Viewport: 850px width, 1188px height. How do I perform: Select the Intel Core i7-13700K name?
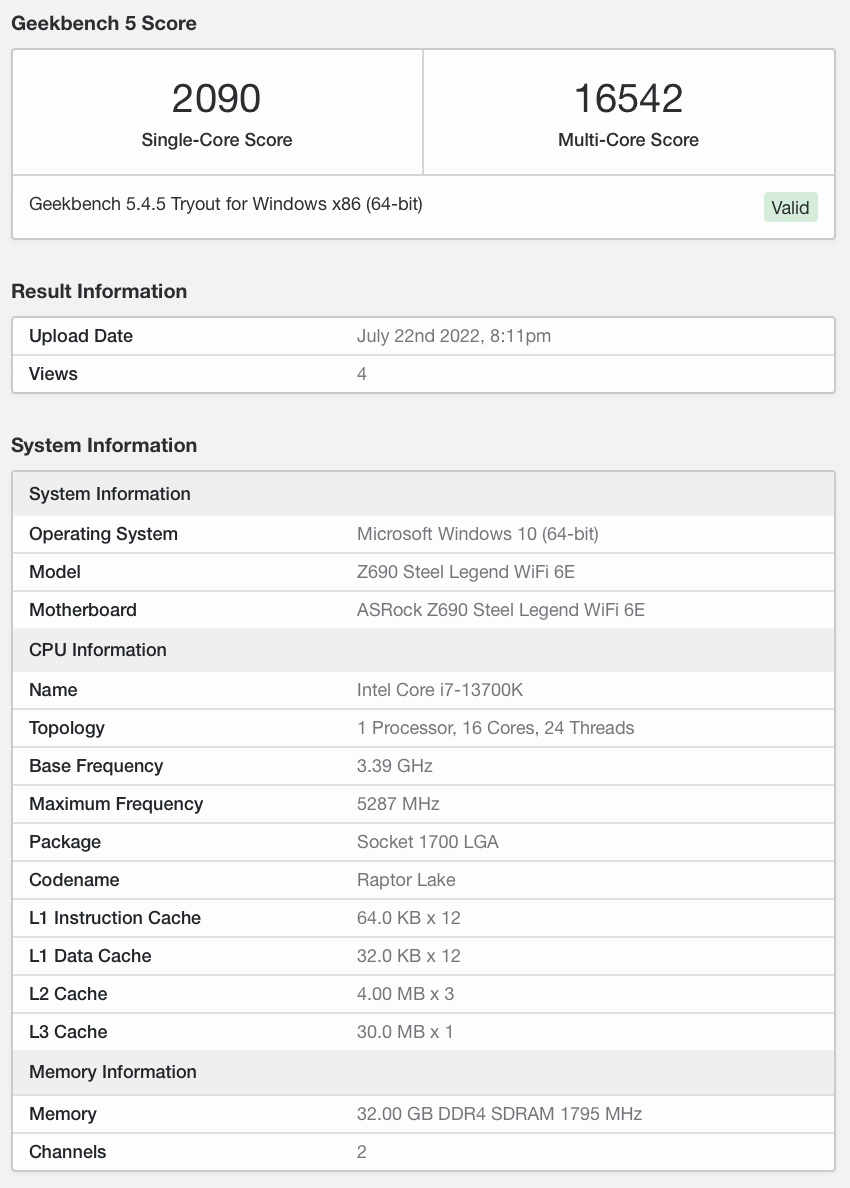coord(441,690)
